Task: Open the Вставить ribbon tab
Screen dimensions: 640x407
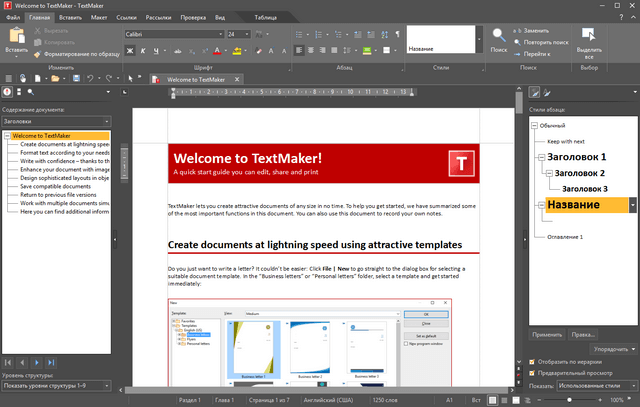Action: [71, 18]
